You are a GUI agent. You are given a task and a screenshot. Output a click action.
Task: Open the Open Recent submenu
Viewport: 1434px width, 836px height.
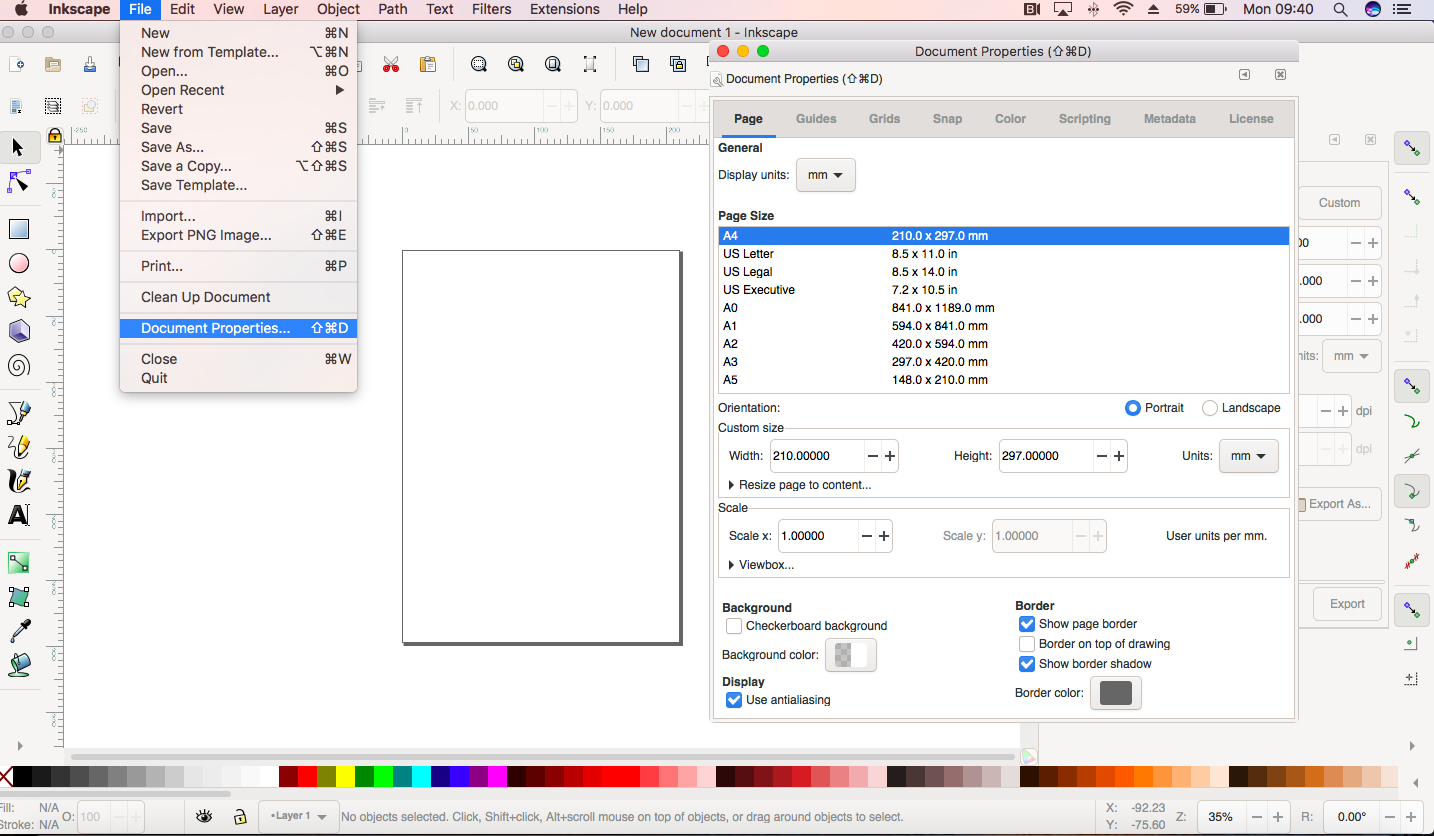pos(238,90)
